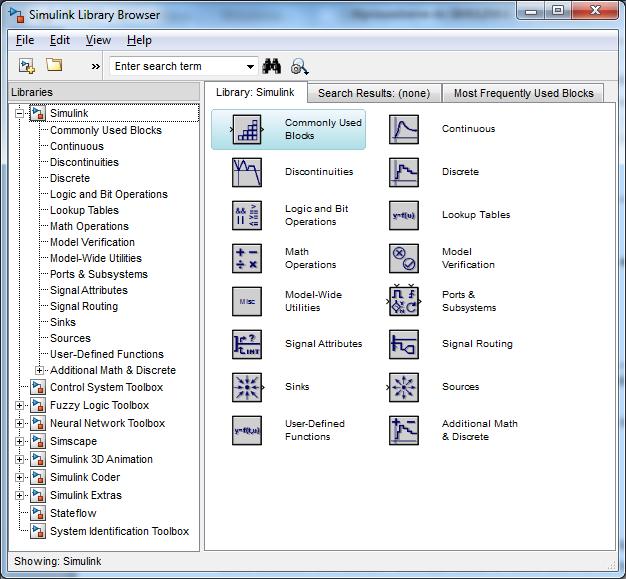The width and height of the screenshot is (626, 579).
Task: Click the Simscape library icon
Action: [x=38, y=442]
